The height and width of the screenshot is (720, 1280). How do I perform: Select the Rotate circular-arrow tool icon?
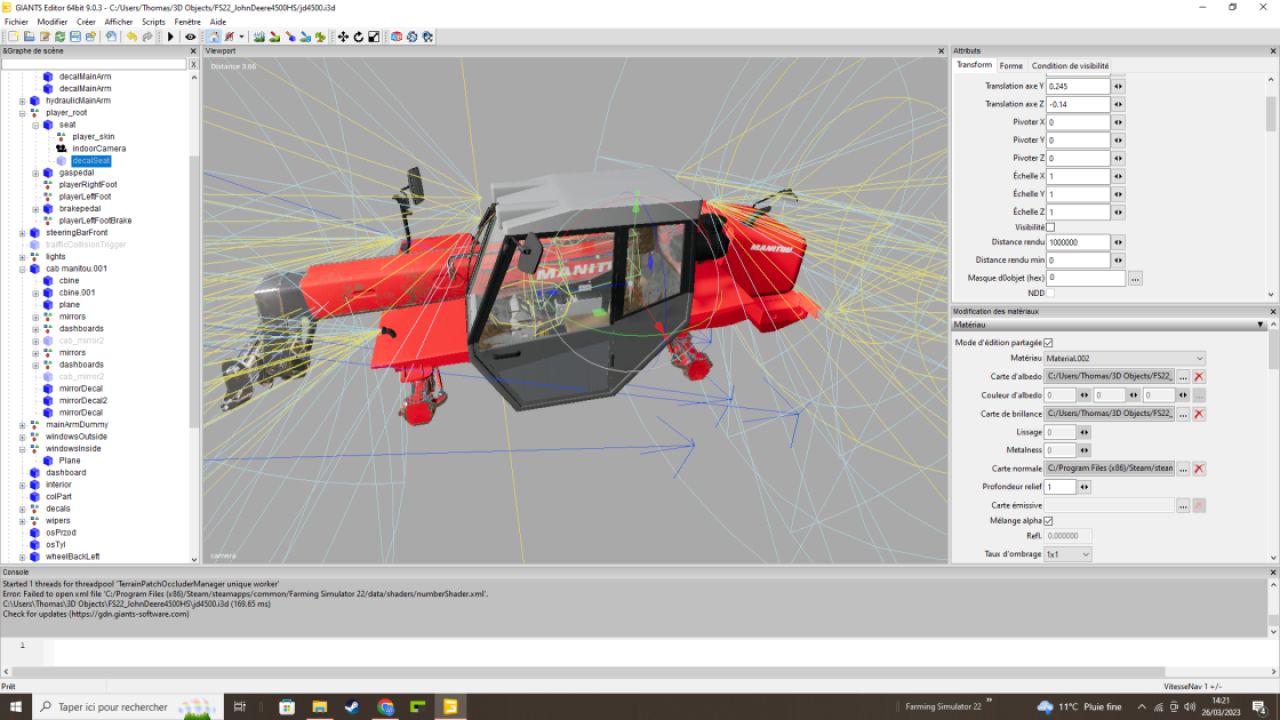(358, 36)
